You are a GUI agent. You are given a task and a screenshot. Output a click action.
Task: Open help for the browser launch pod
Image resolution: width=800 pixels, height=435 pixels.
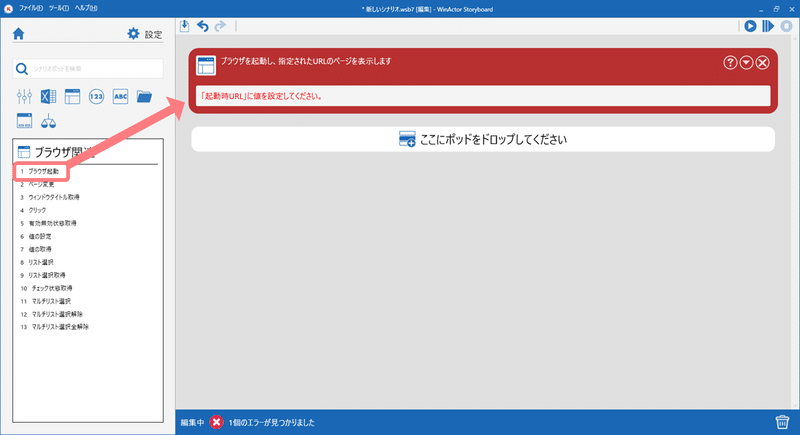pos(730,63)
